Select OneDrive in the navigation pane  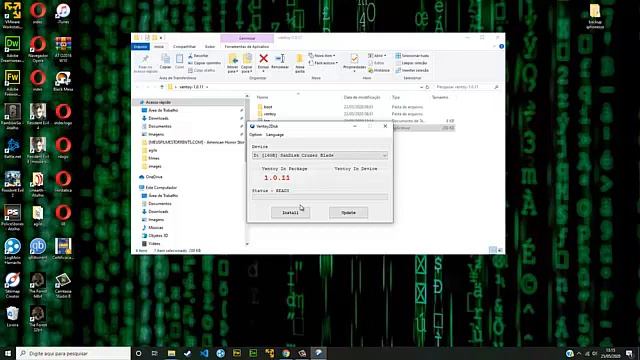click(x=154, y=177)
